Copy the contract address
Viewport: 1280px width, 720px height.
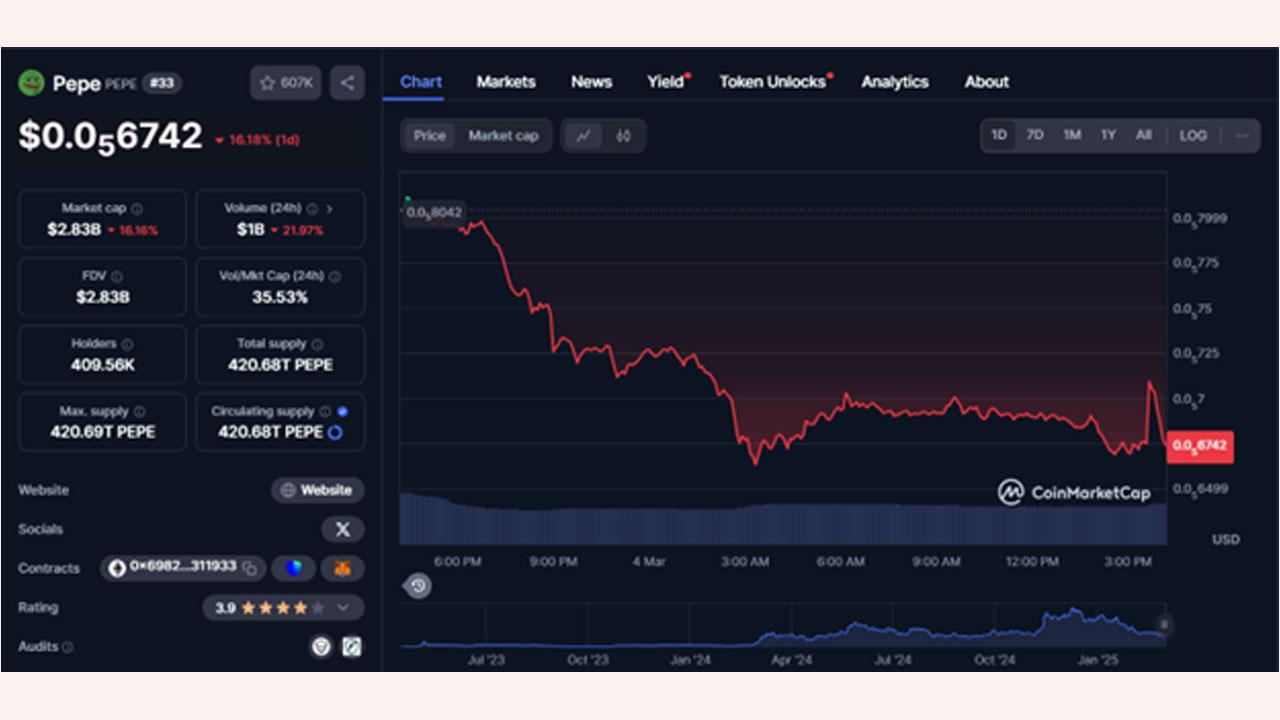pos(250,568)
